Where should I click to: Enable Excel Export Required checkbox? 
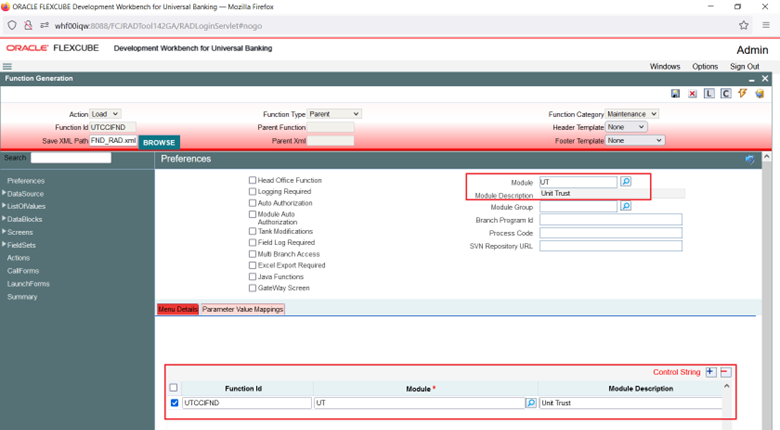pyautogui.click(x=253, y=265)
